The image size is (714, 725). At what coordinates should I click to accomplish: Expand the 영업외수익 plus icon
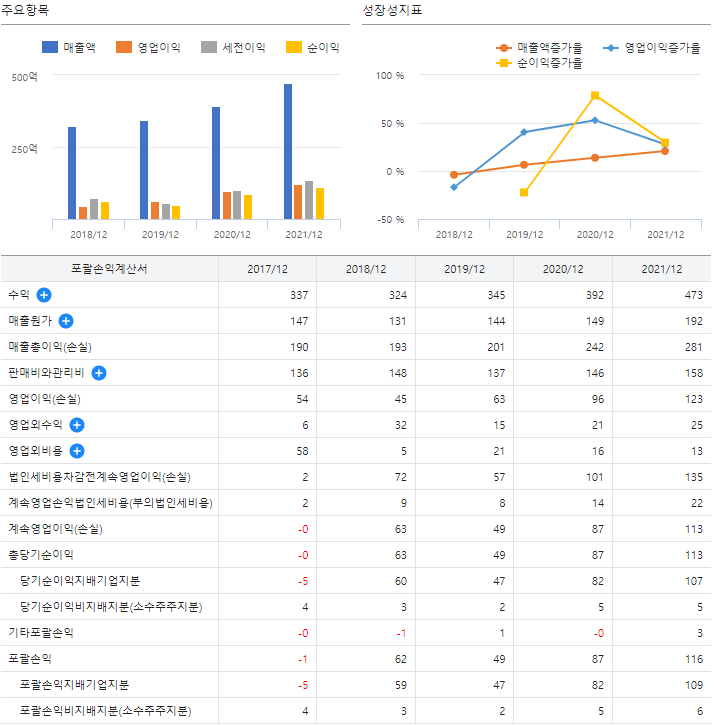pyautogui.click(x=77, y=424)
